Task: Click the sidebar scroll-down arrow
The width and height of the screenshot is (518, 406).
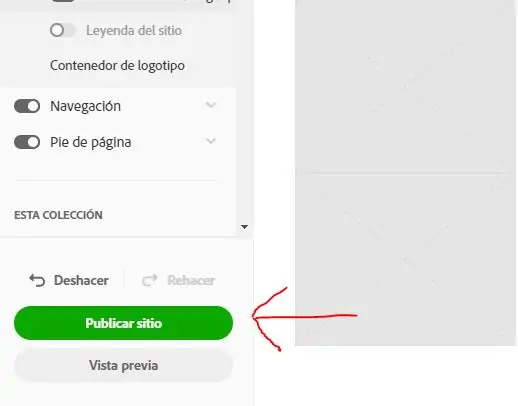Action: tap(244, 227)
